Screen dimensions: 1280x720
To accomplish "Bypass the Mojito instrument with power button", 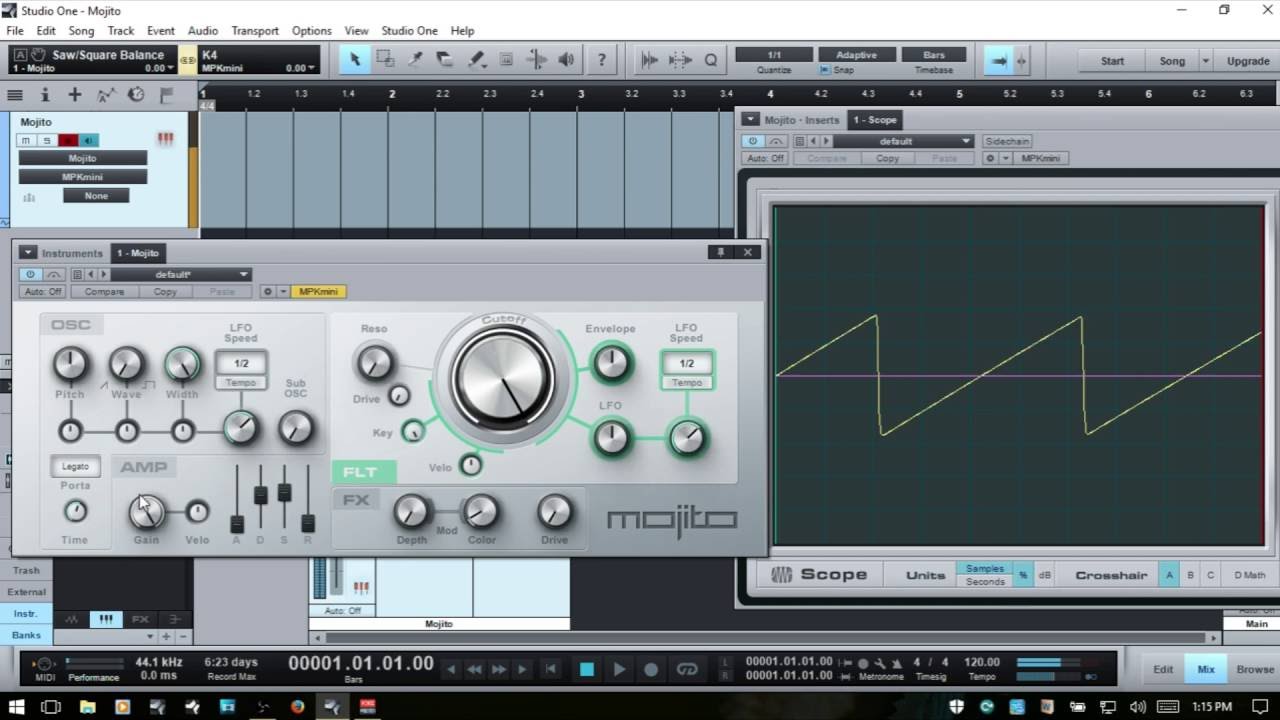I will pyautogui.click(x=30, y=274).
